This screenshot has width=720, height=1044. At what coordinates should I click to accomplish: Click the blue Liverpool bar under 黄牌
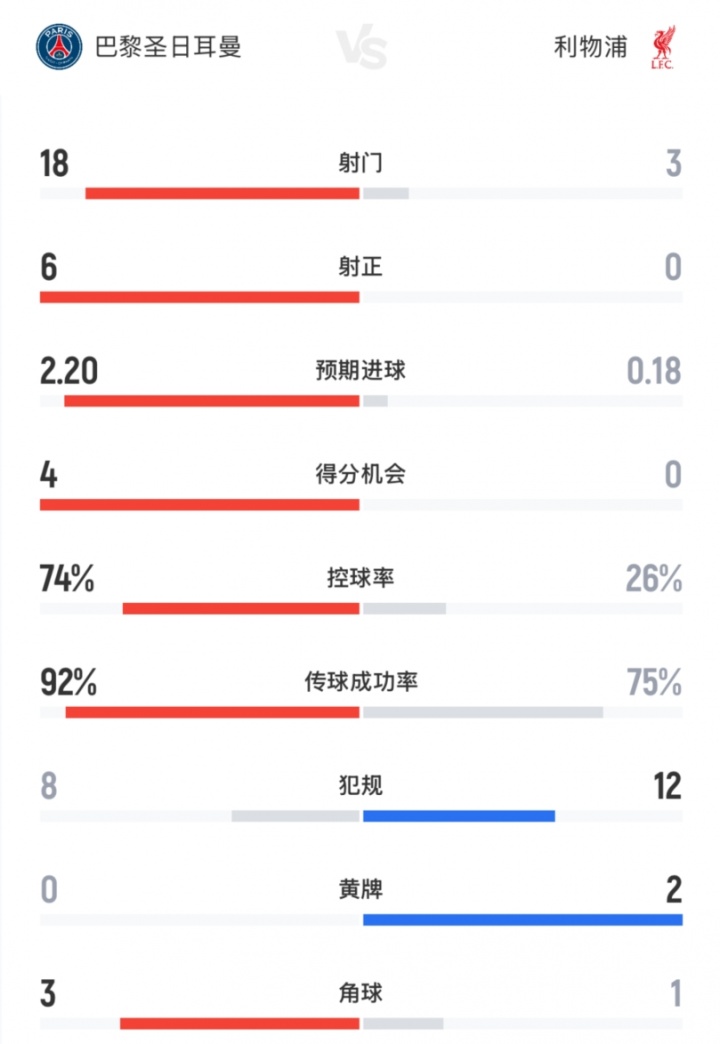(522, 920)
